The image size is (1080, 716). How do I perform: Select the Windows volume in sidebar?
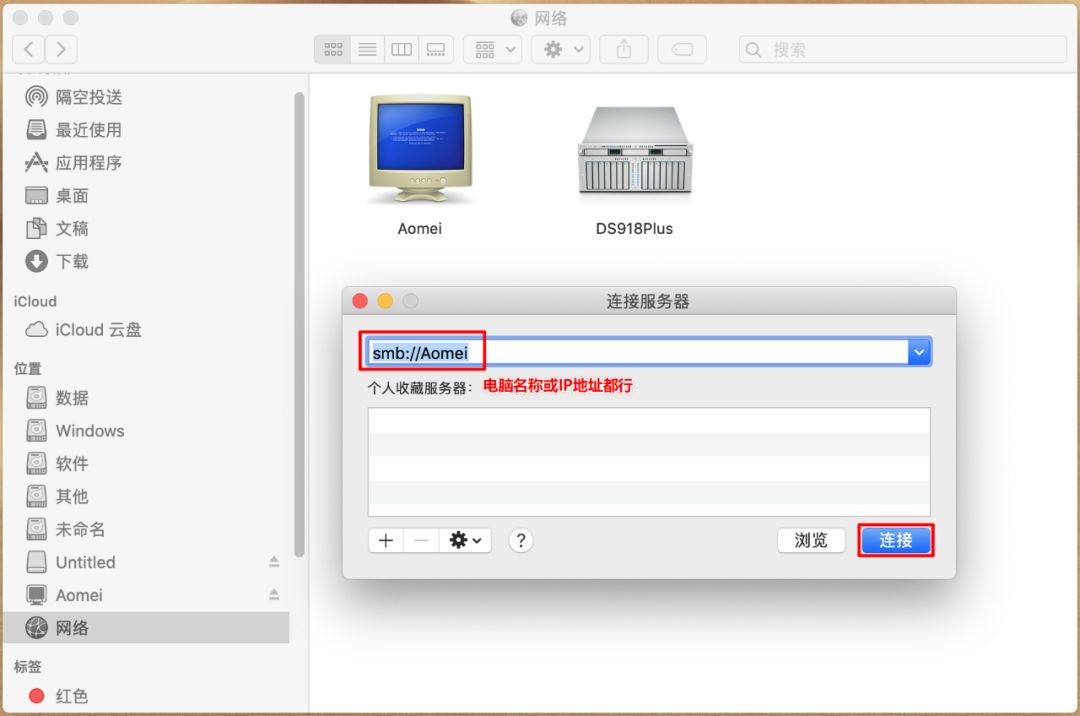[x=146, y=430]
